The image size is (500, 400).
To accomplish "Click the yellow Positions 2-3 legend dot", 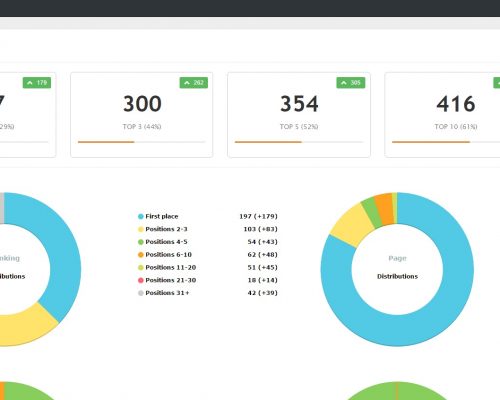I will (141, 229).
